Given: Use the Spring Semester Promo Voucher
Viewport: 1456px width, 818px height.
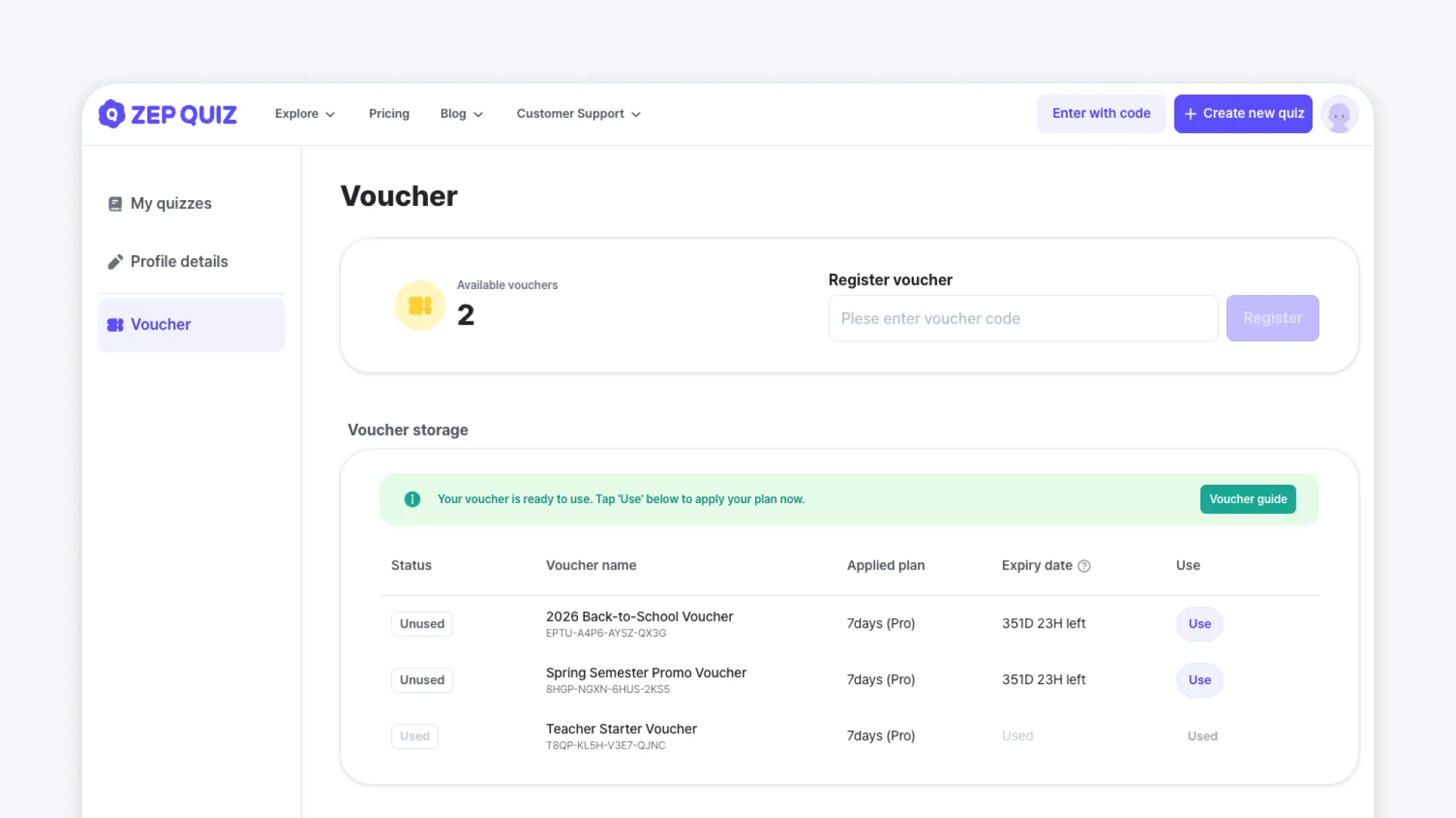Looking at the screenshot, I should tap(1199, 680).
